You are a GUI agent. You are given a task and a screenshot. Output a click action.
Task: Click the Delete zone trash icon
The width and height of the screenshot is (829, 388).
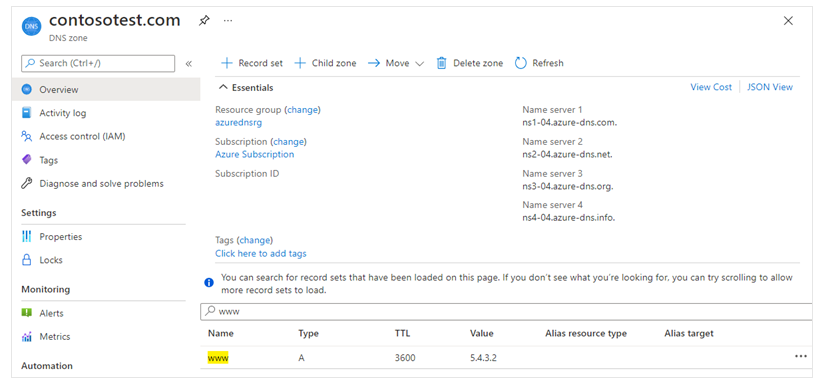point(441,63)
